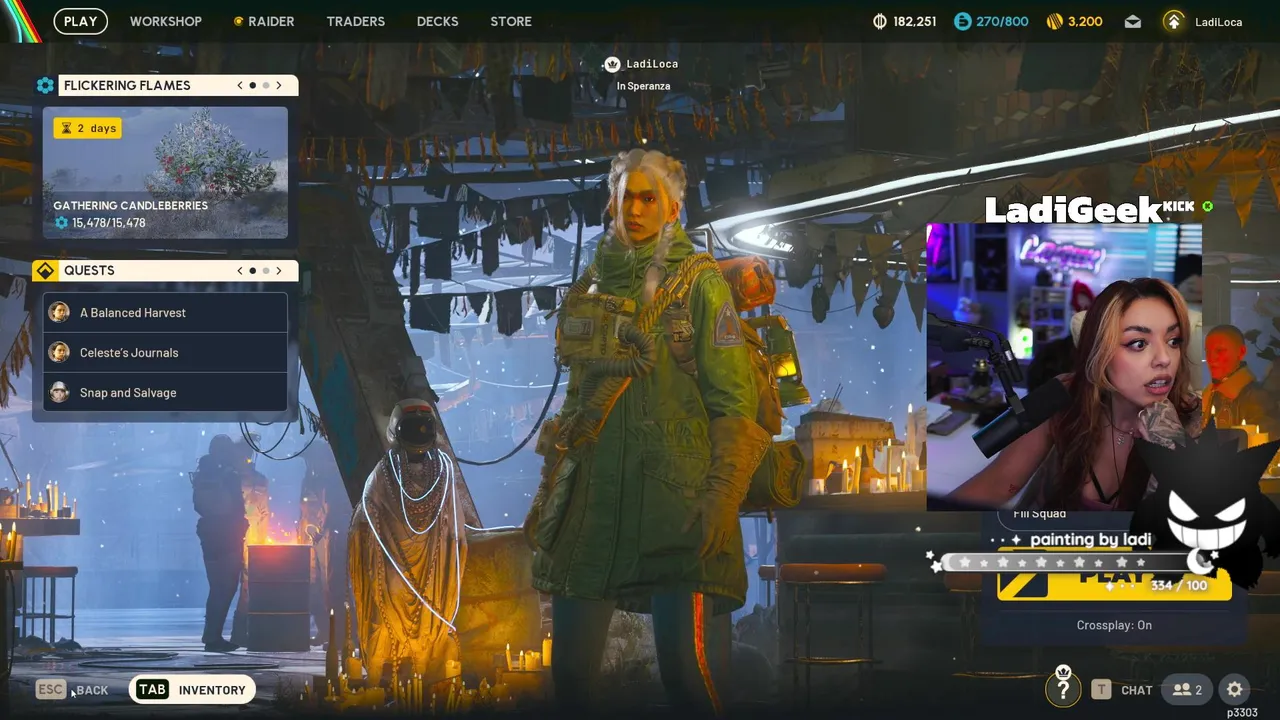Image resolution: width=1280 pixels, height=720 pixels.
Task: Click the LadiLoca party leader crown icon
Action: coord(612,64)
